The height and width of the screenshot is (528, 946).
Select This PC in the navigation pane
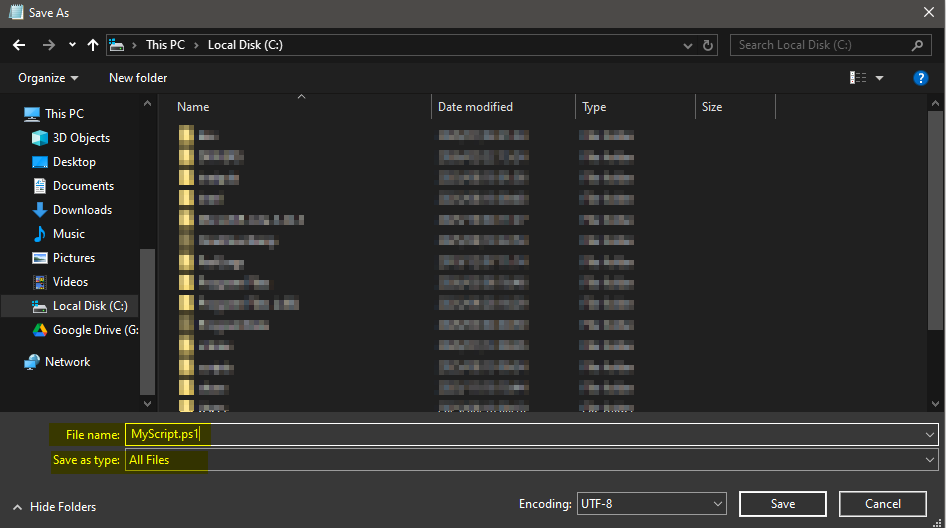[x=64, y=113]
